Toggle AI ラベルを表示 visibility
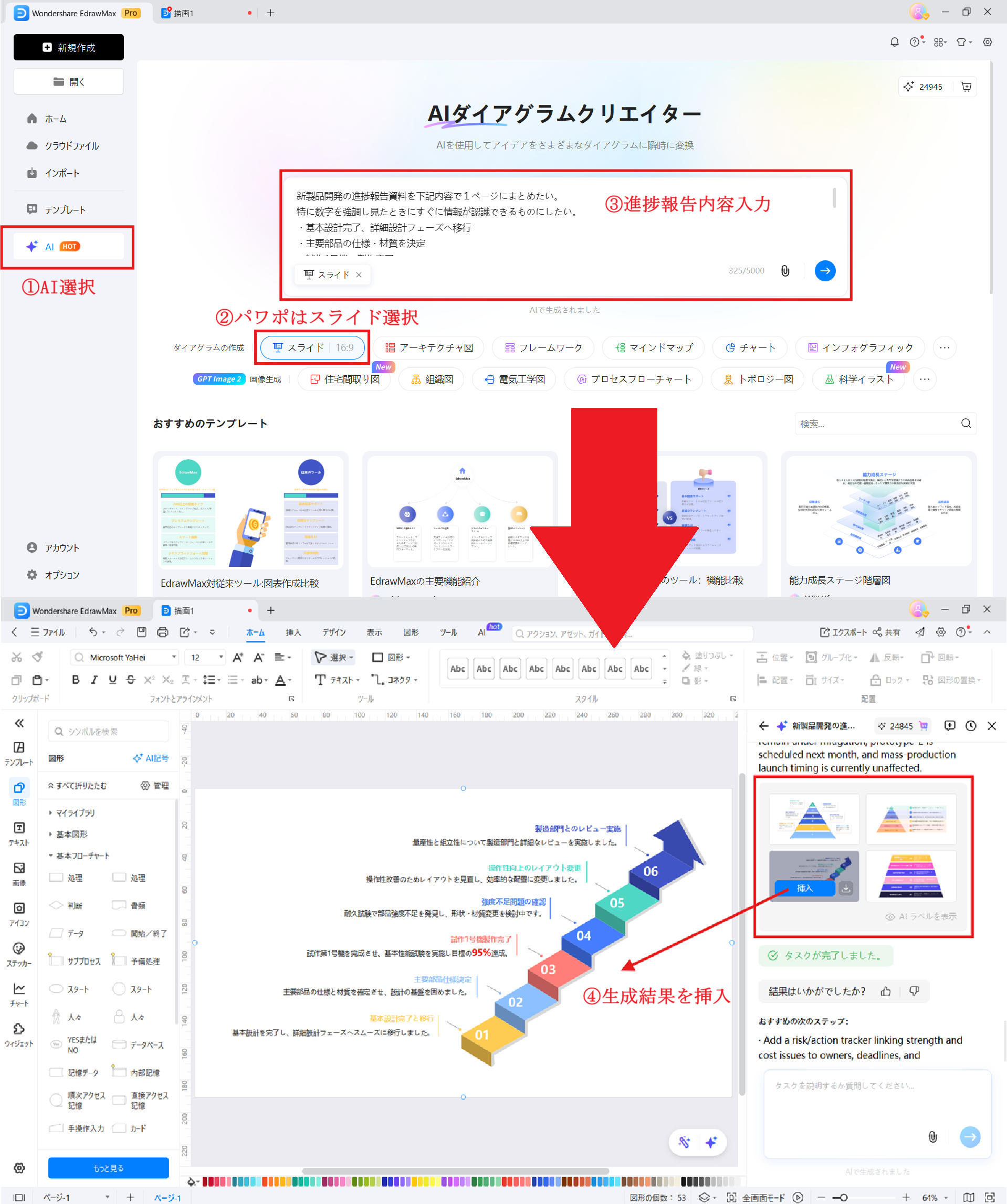 (x=921, y=917)
